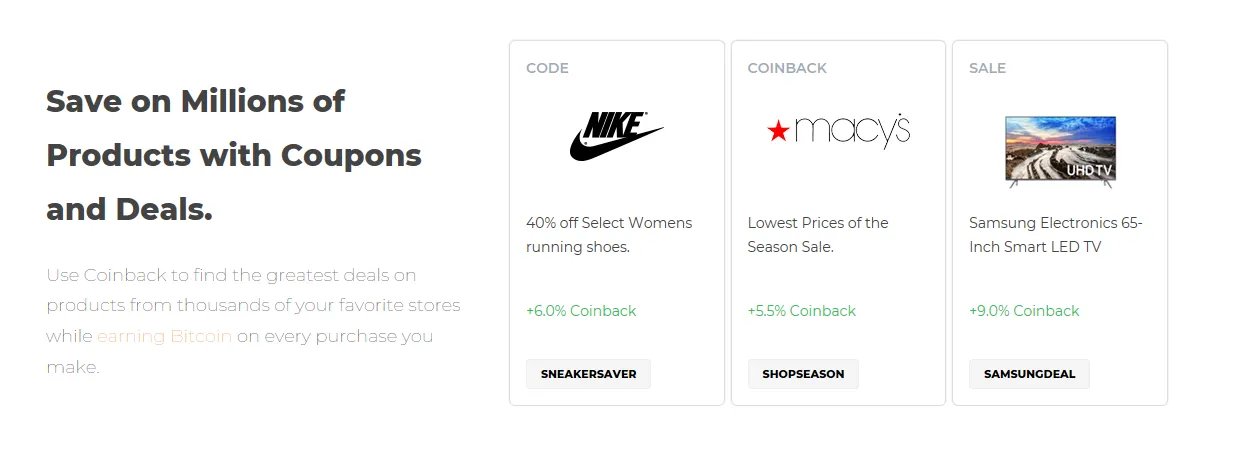Open the 40% off Womens running shoes deal
Image resolution: width=1237 pixels, height=454 pixels.
609,235
